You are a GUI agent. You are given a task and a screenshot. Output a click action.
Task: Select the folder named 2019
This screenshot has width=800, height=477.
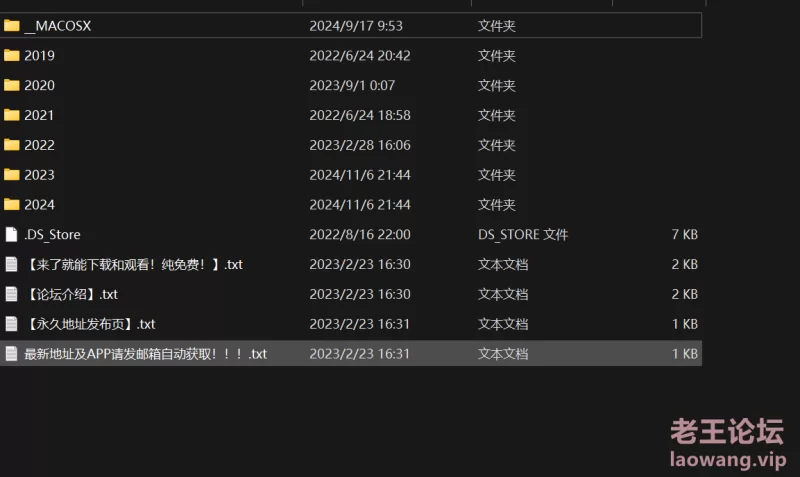pos(39,56)
